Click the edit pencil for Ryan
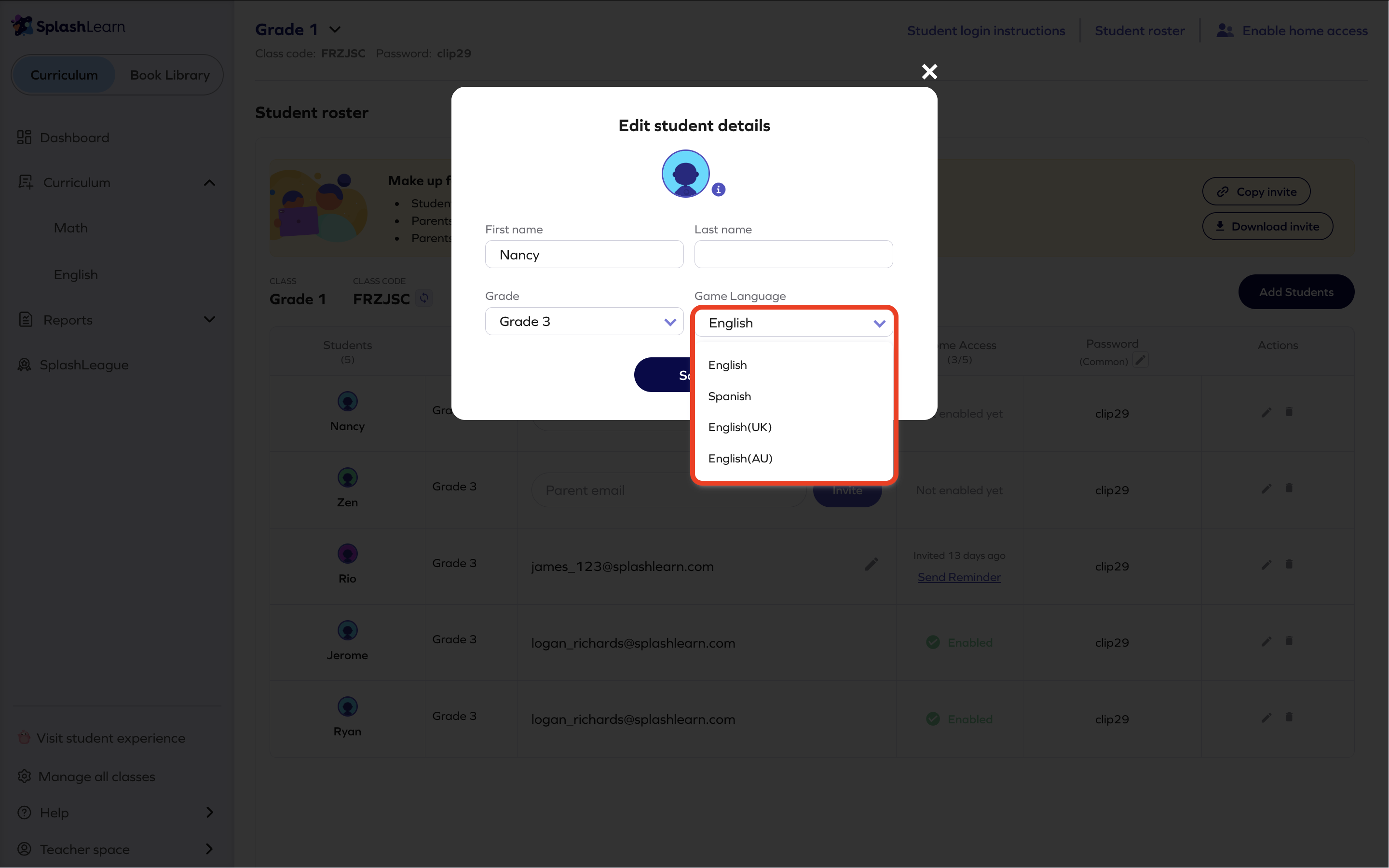Viewport: 1389px width, 868px height. (1266, 718)
